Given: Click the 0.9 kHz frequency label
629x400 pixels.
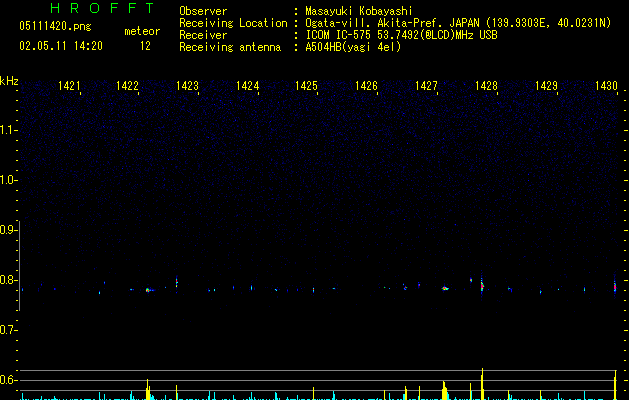Looking at the screenshot, I should click(8, 230).
